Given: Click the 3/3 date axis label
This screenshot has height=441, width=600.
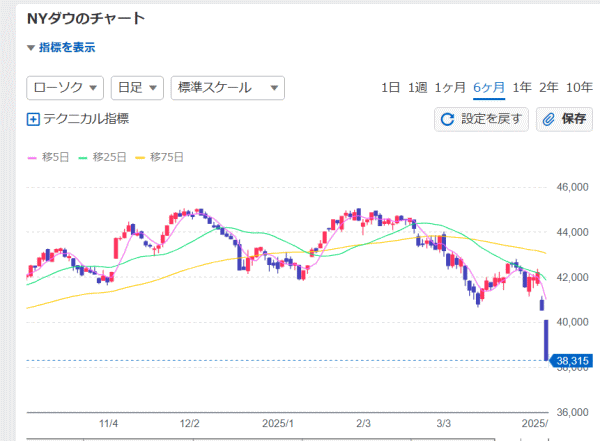Looking at the screenshot, I should [x=444, y=424].
